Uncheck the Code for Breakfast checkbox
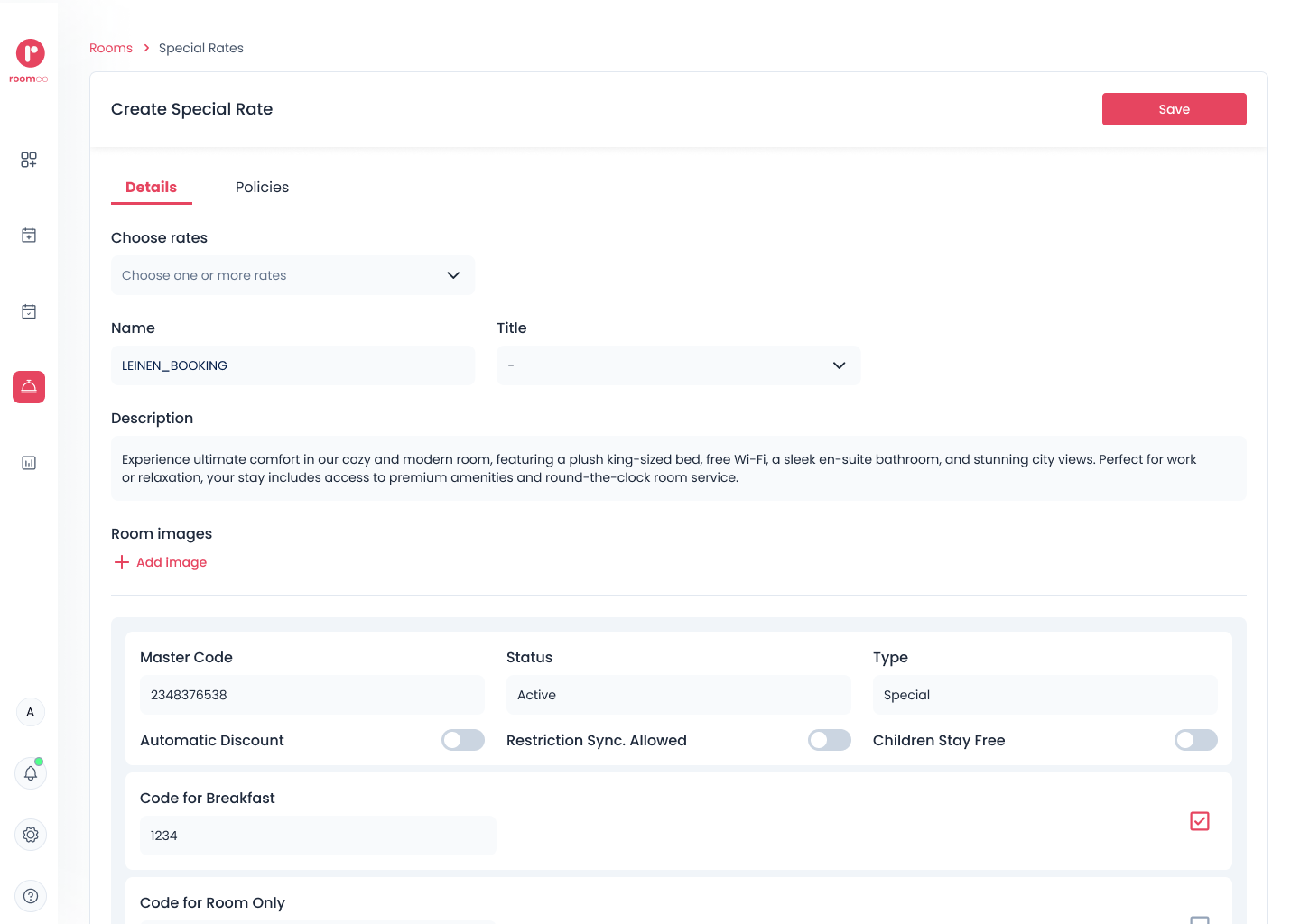 (x=1200, y=821)
